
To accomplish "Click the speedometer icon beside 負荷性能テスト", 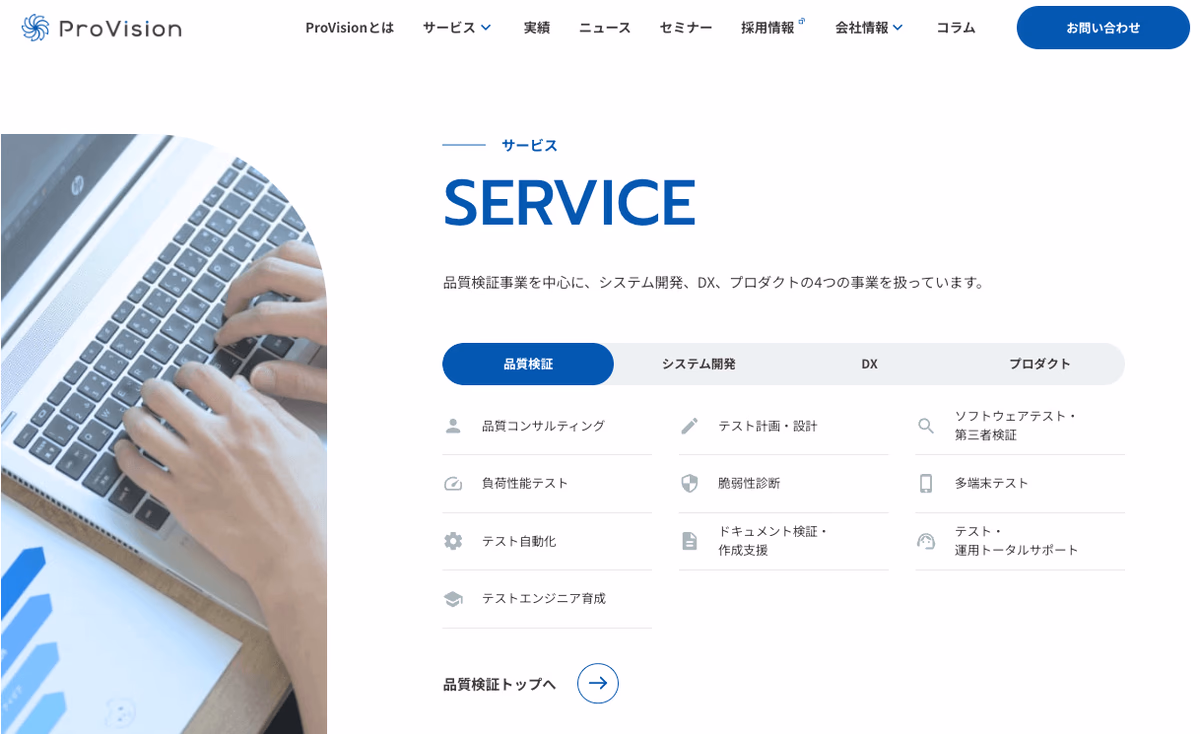I will (x=453, y=484).
